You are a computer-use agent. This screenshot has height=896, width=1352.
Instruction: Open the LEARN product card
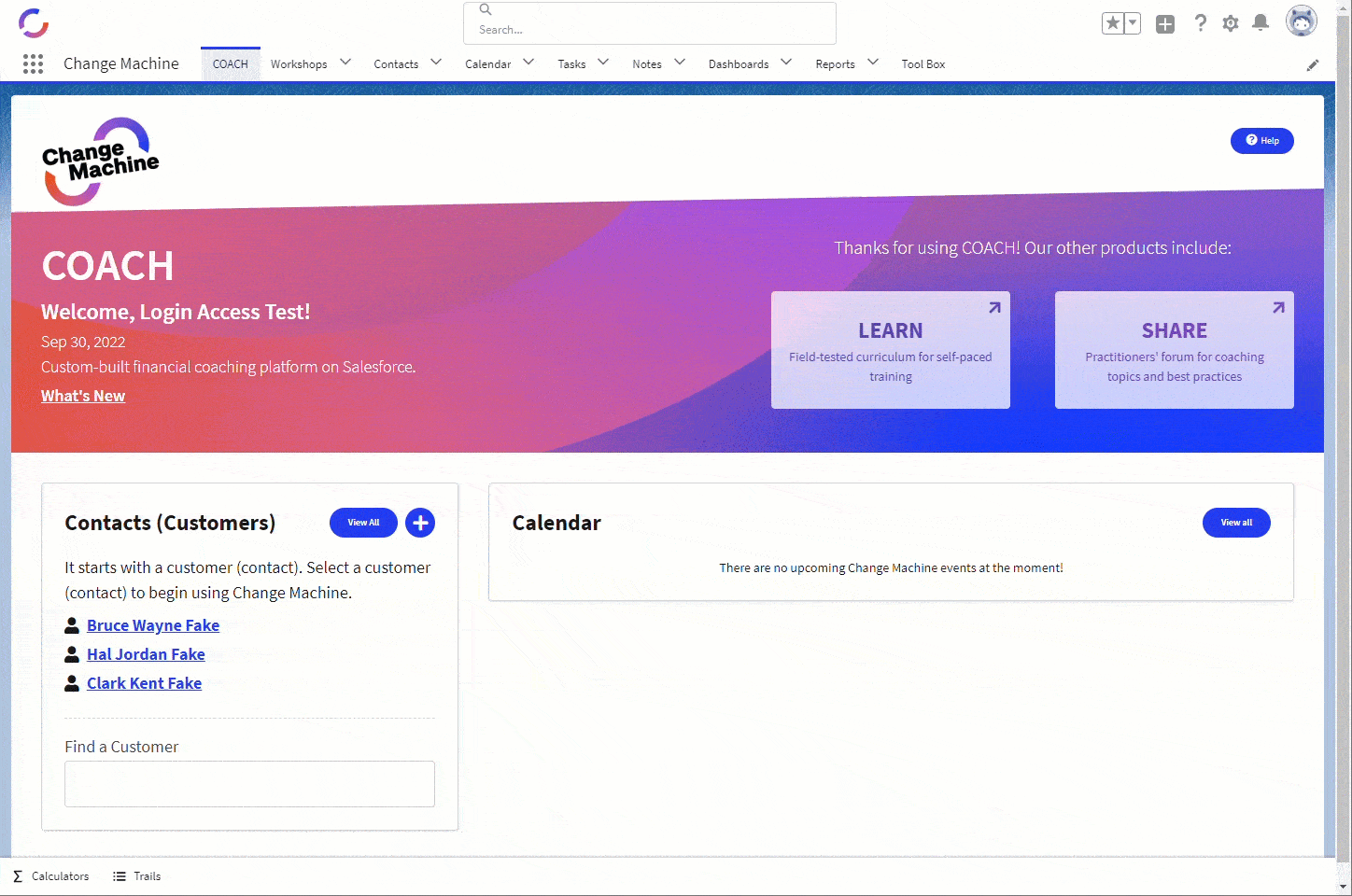click(890, 350)
